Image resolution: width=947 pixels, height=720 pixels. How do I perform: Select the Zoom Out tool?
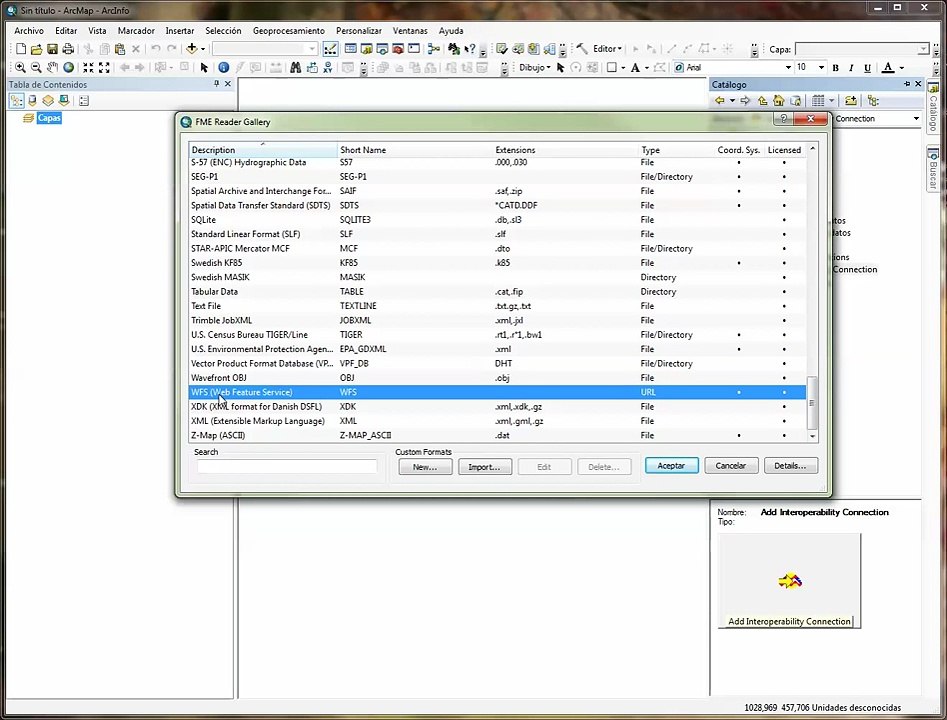coord(36,68)
